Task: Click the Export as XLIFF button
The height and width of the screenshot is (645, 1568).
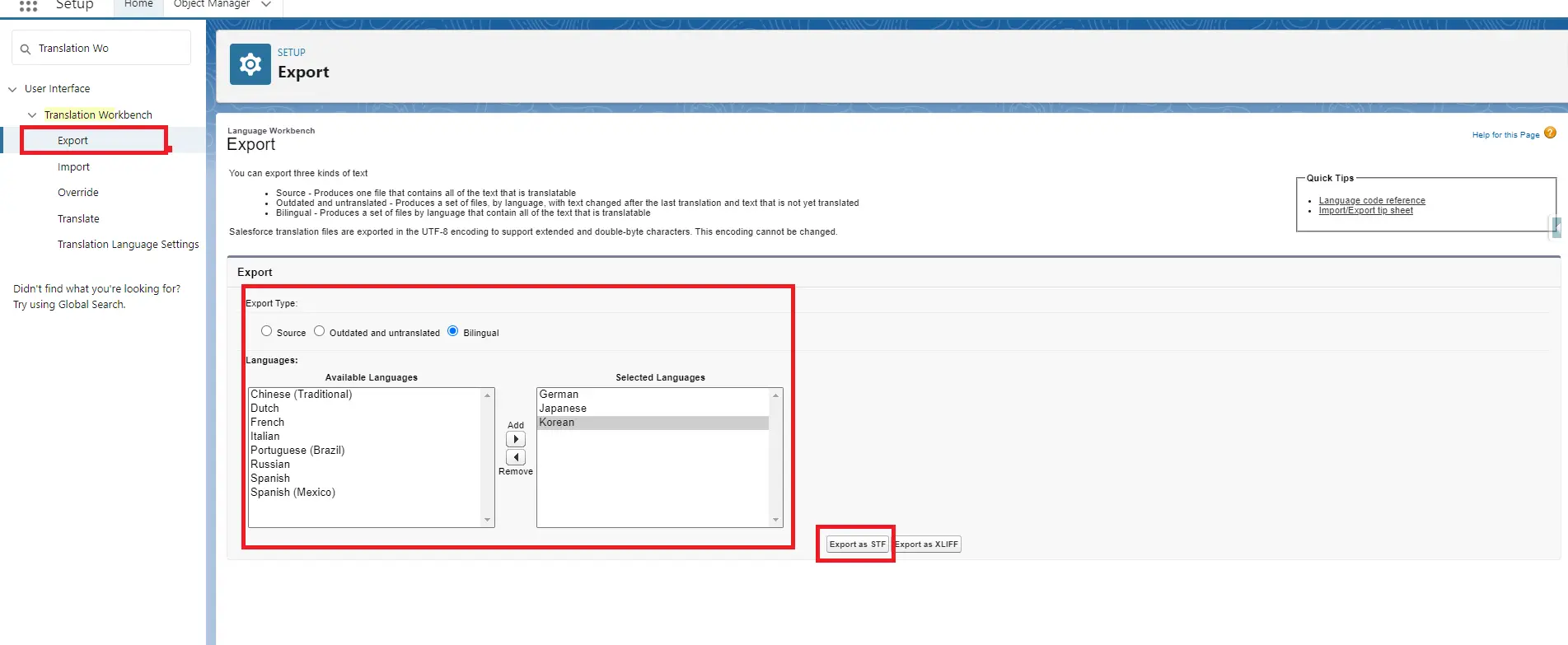Action: tap(928, 545)
